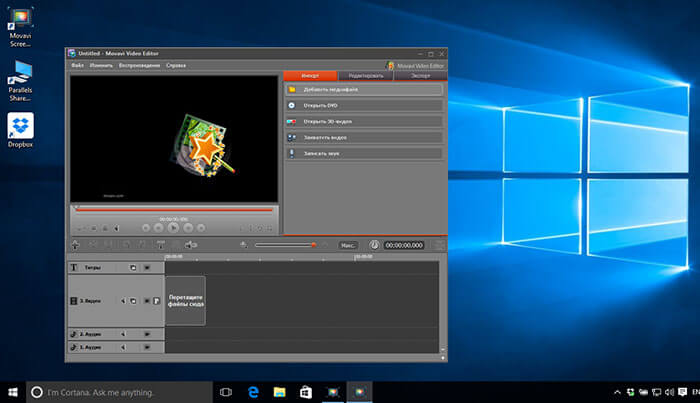Open the Parallels Share desktop shortcut
The width and height of the screenshot is (700, 403).
point(20,81)
